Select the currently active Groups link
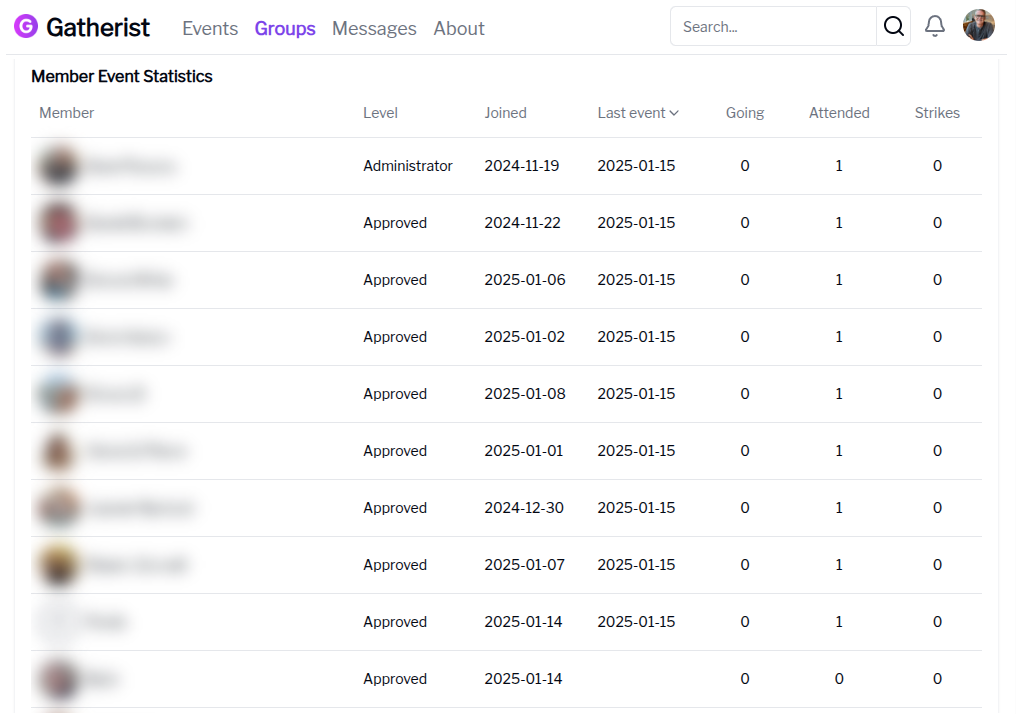Image resolution: width=1016 pixels, height=714 pixels. tap(285, 28)
